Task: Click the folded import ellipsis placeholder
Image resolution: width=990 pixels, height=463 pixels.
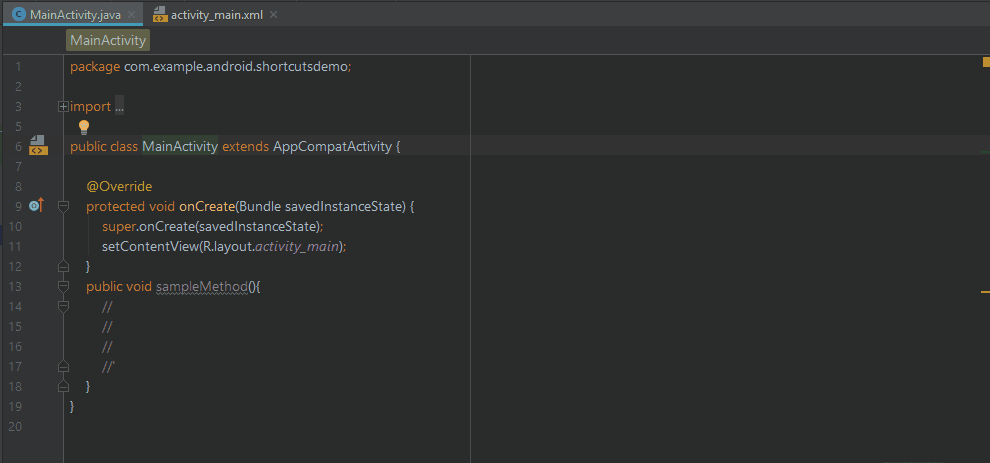Action: pyautogui.click(x=119, y=106)
